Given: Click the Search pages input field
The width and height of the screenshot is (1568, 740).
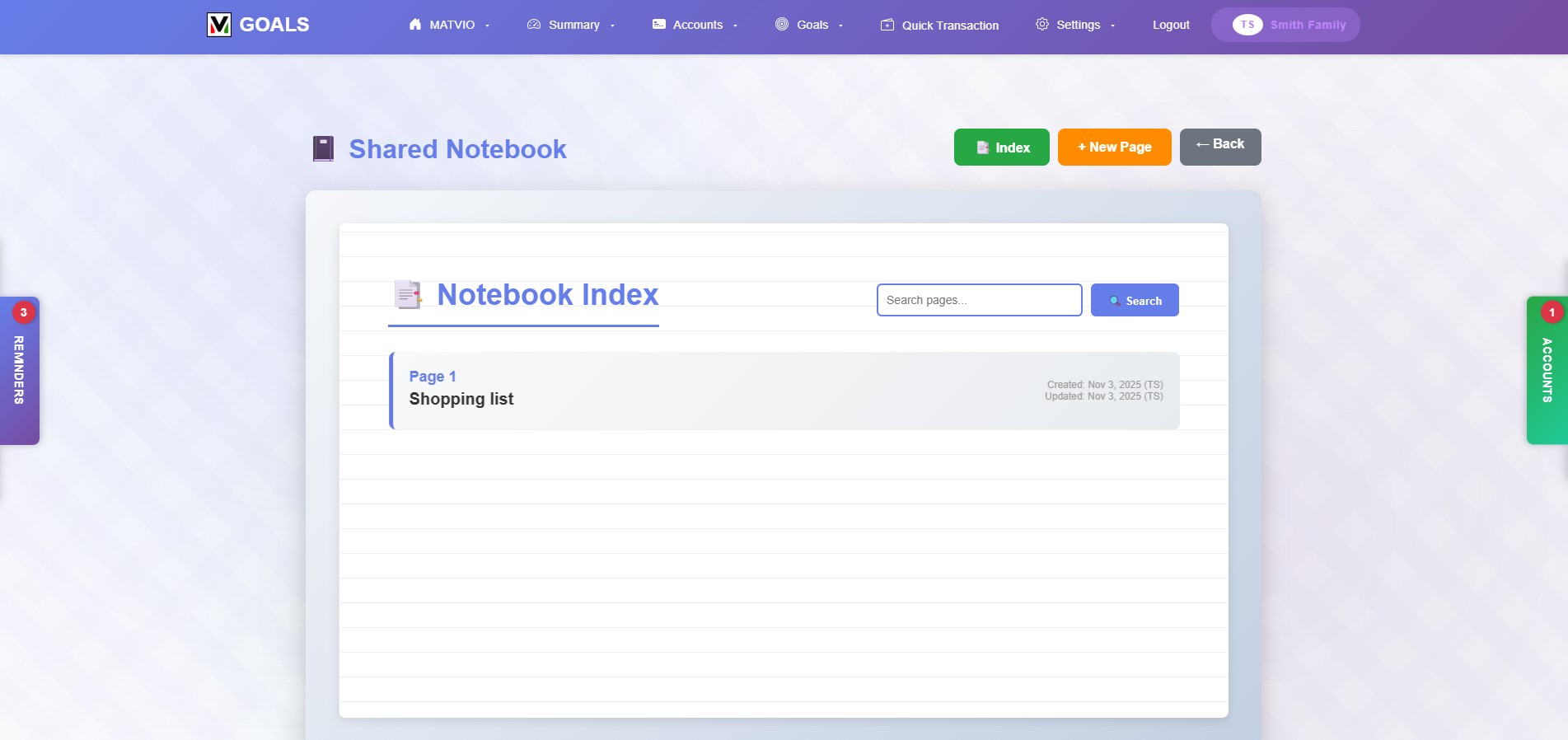Looking at the screenshot, I should 979,300.
